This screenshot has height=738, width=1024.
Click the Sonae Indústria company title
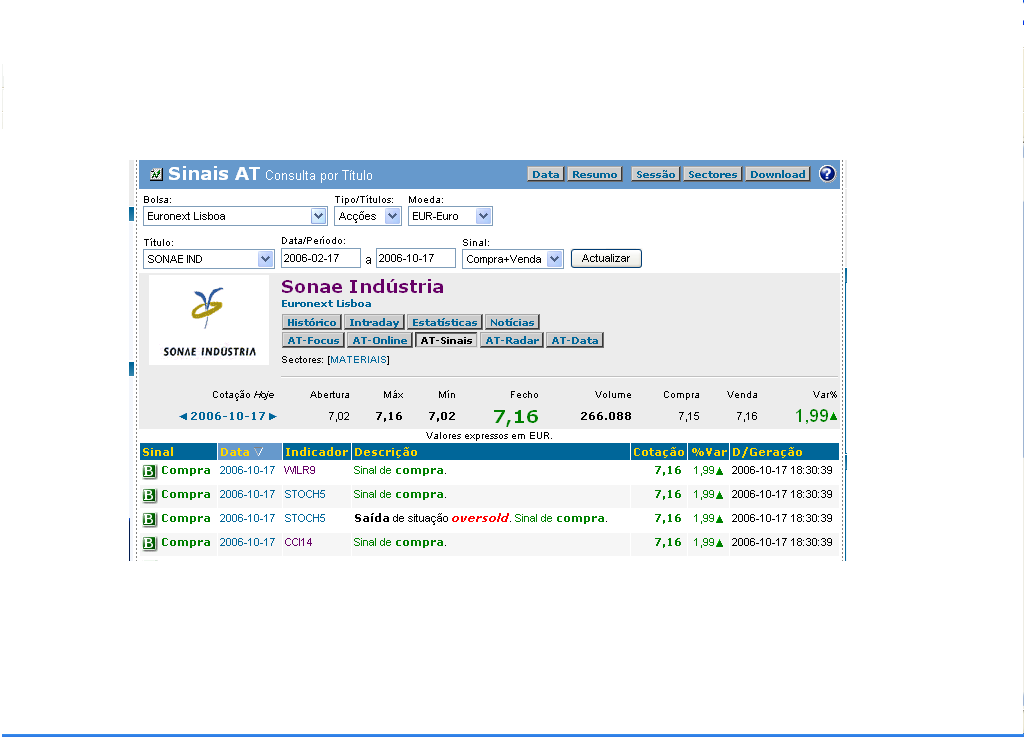pos(362,286)
